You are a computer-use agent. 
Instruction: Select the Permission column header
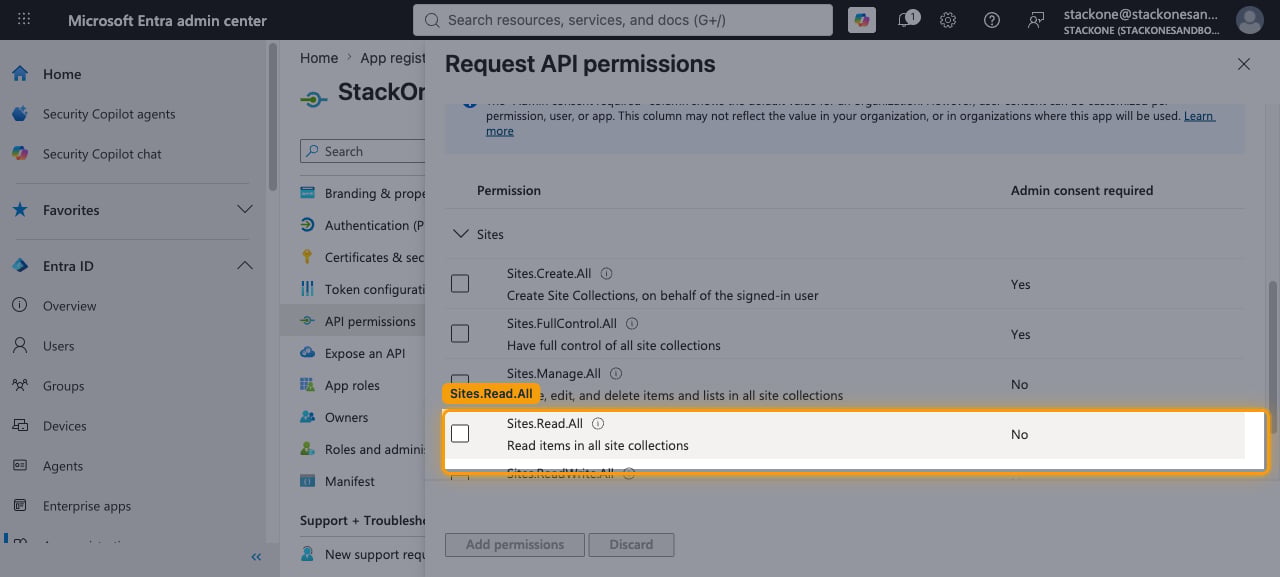click(x=509, y=190)
